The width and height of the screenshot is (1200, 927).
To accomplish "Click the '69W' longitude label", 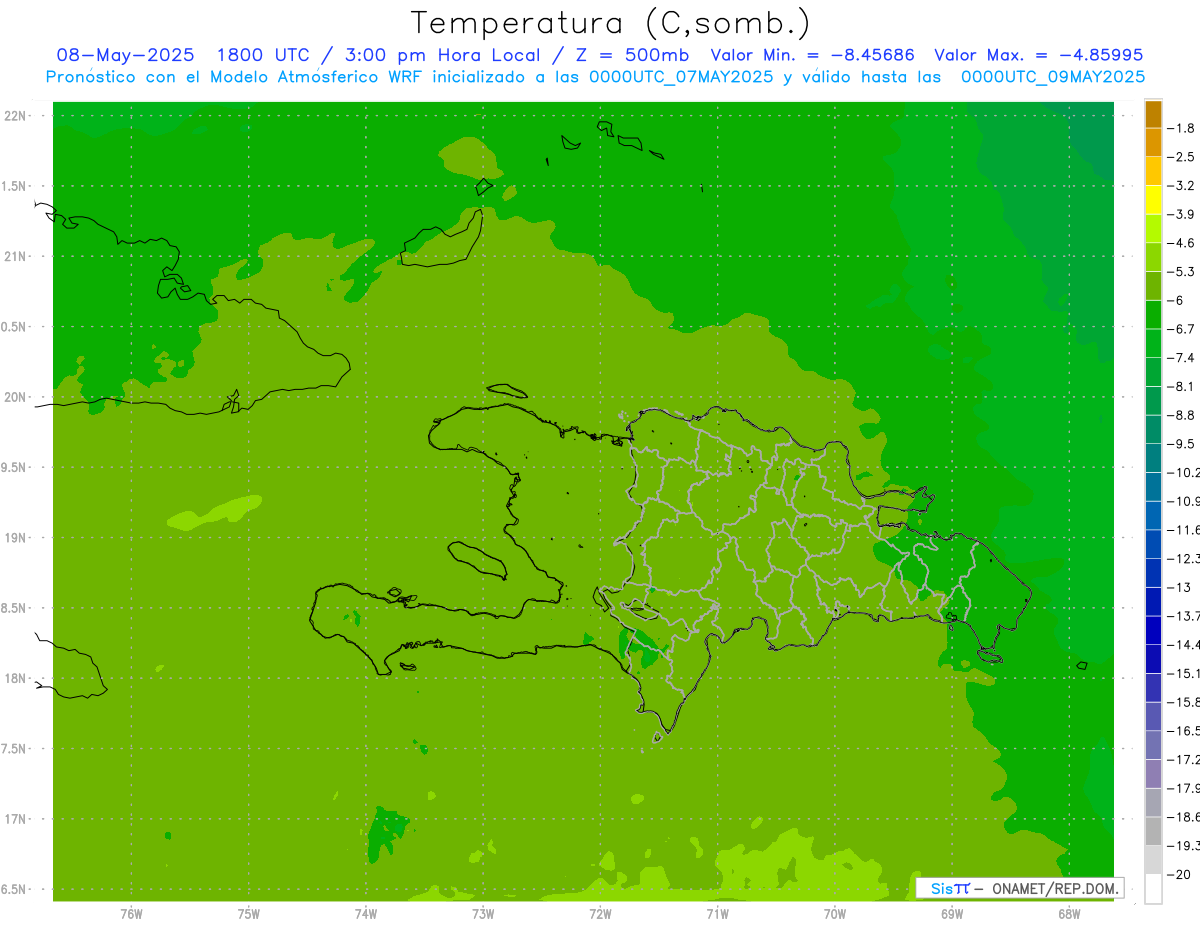I will [x=952, y=914].
